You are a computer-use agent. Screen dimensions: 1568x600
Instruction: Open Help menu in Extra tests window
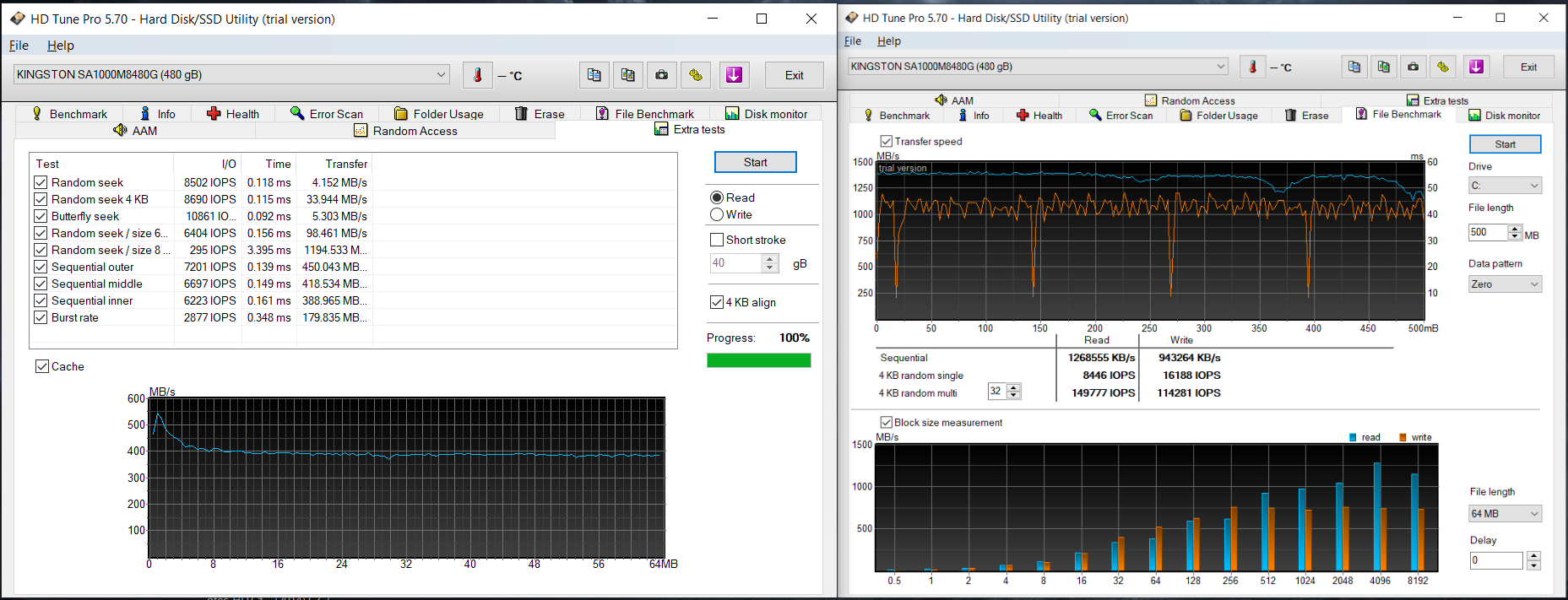pos(60,46)
